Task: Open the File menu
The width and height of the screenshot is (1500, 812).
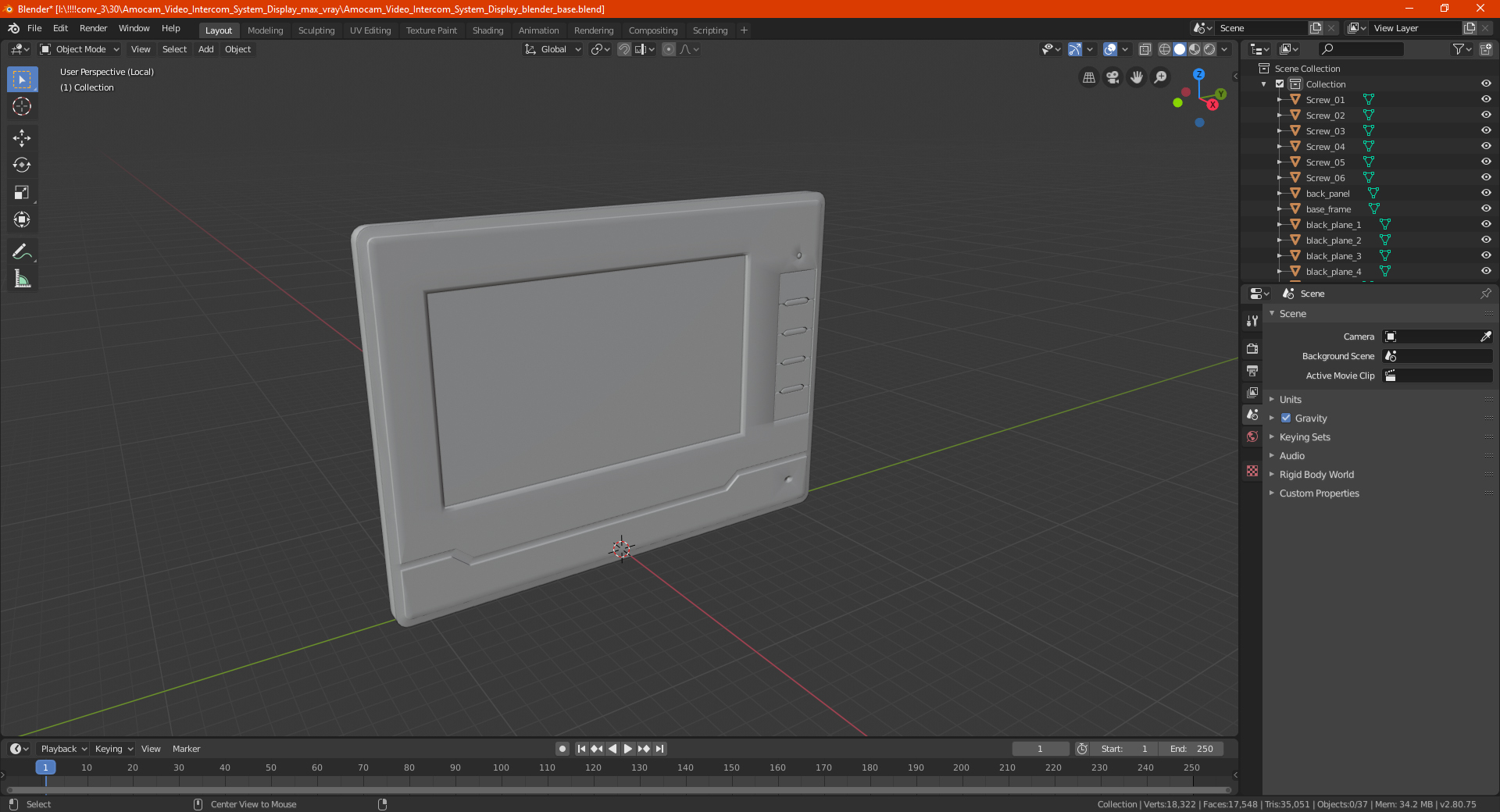Action: [x=34, y=28]
